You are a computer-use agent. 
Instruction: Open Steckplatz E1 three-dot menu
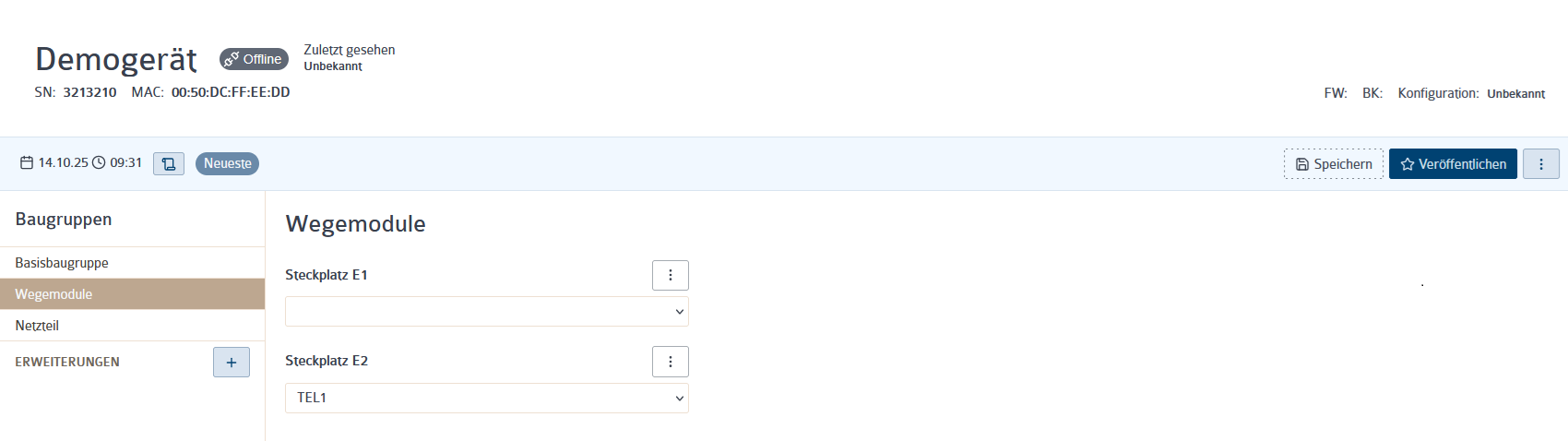pyautogui.click(x=671, y=275)
